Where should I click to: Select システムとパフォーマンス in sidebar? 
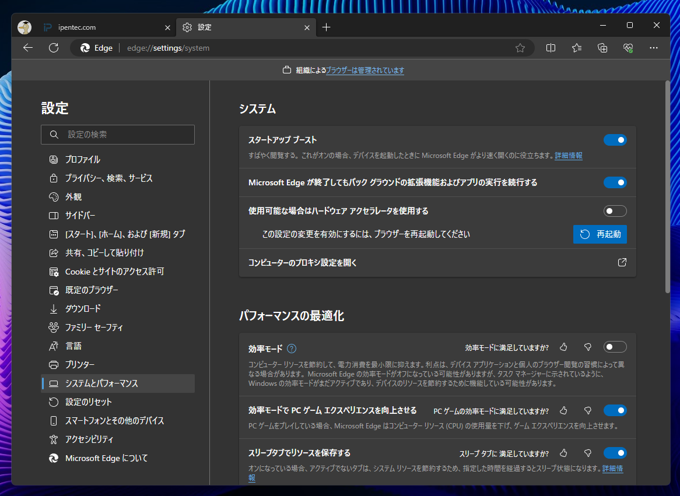click(x=118, y=383)
